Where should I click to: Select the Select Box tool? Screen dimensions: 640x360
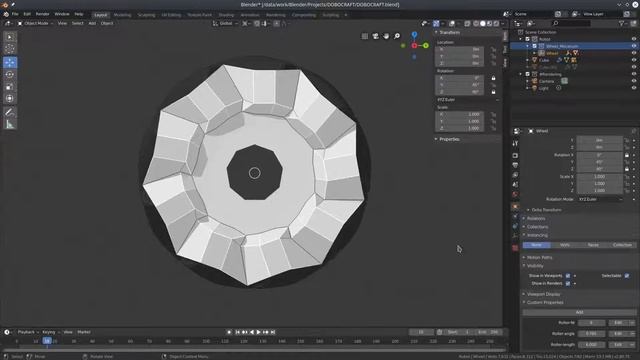(x=10, y=37)
